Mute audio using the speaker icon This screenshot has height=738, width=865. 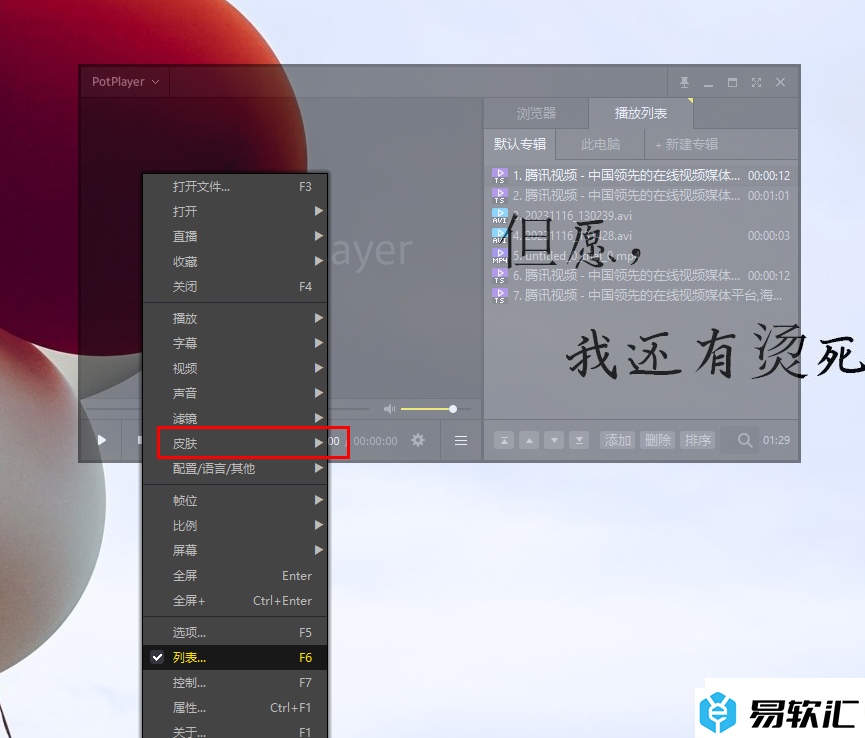point(389,409)
